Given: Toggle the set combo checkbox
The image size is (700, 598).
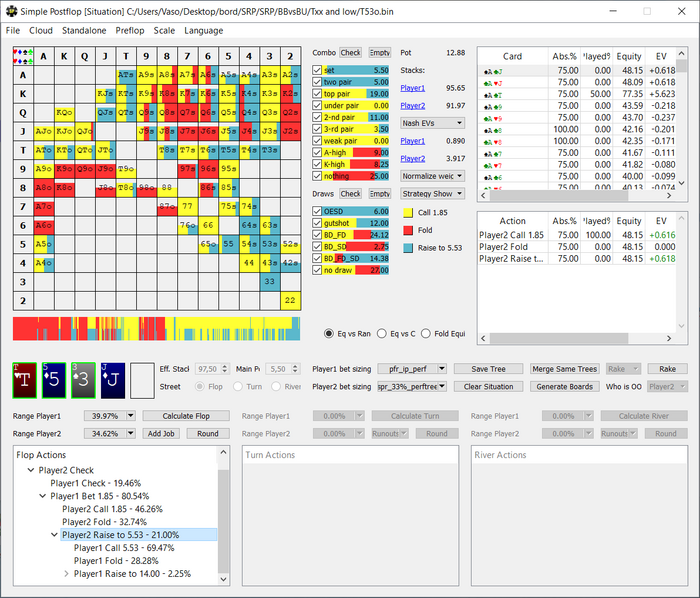Looking at the screenshot, I should 317,70.
